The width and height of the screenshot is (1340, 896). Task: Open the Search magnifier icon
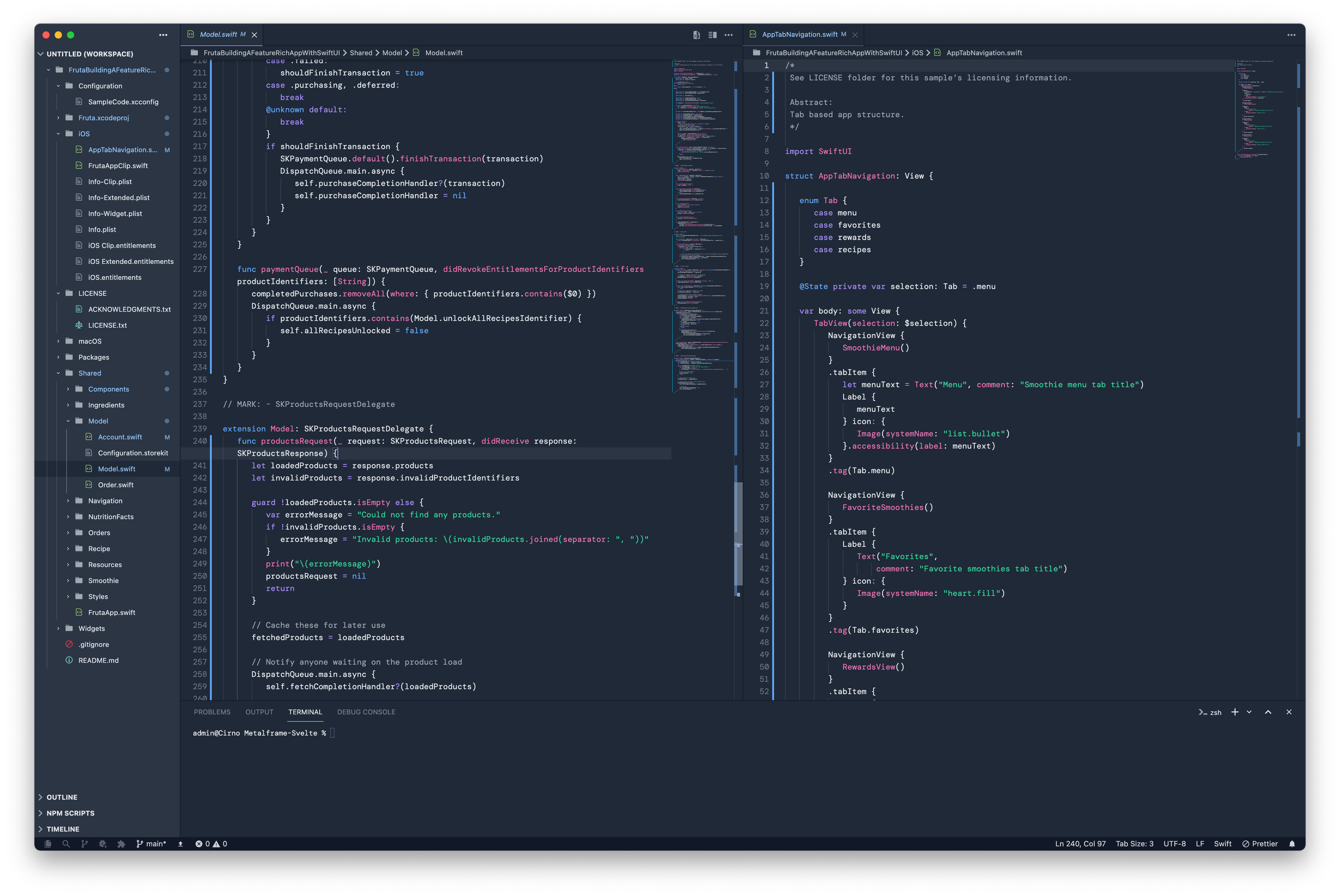[66, 843]
